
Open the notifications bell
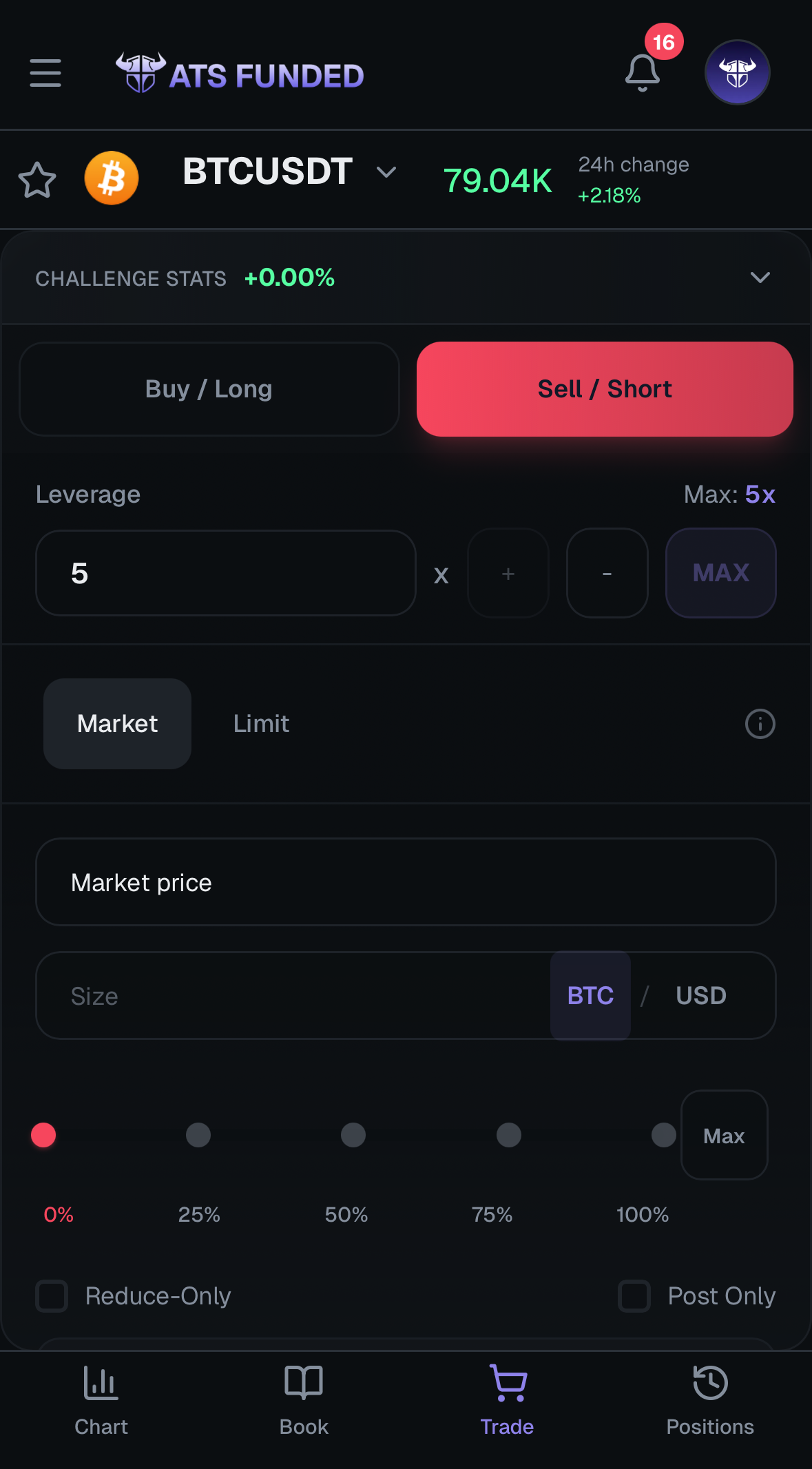click(x=642, y=73)
